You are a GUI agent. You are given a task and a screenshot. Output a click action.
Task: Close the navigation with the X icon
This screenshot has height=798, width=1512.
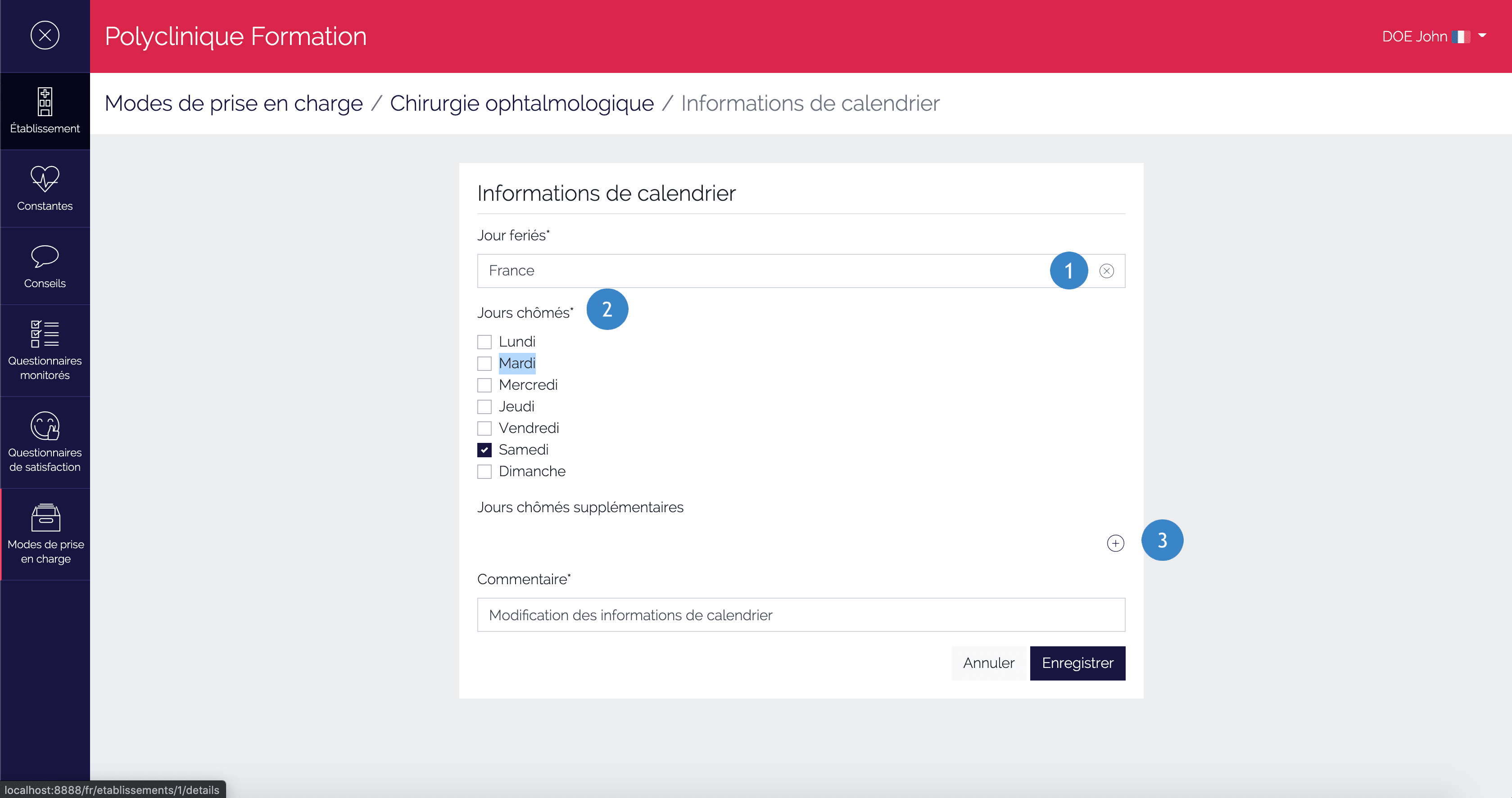tap(45, 35)
